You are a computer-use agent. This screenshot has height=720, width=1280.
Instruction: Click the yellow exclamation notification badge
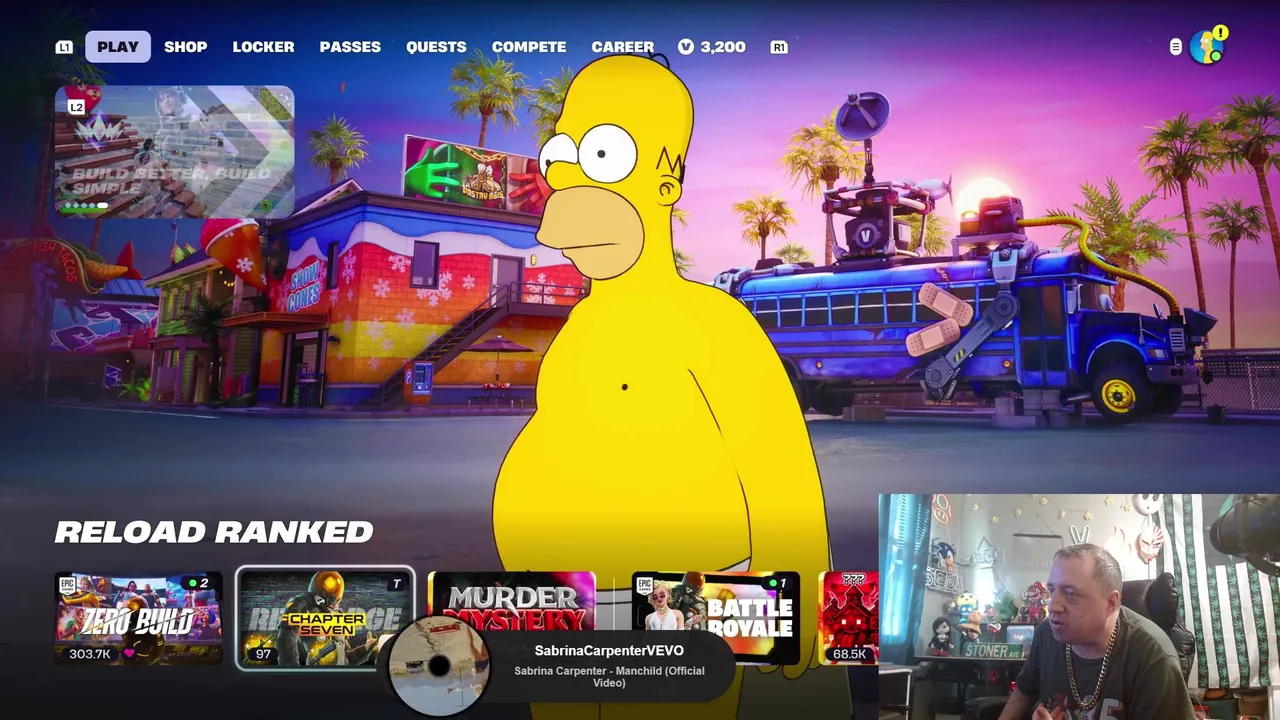click(x=1220, y=33)
